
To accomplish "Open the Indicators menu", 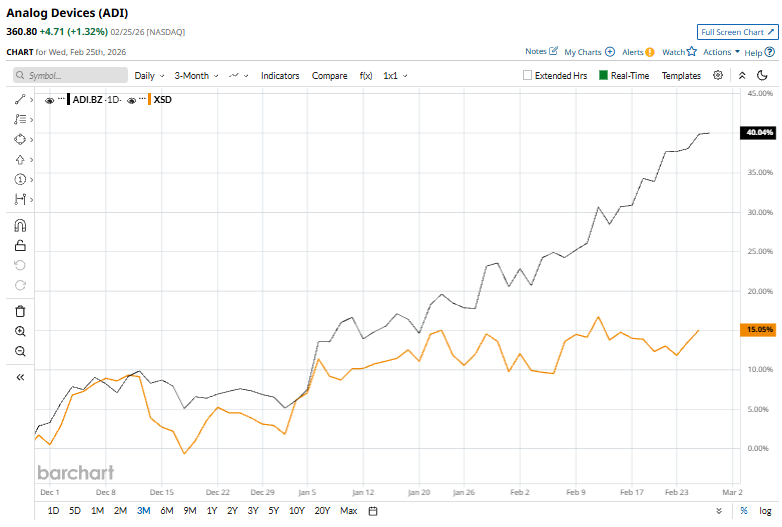I will (x=280, y=75).
